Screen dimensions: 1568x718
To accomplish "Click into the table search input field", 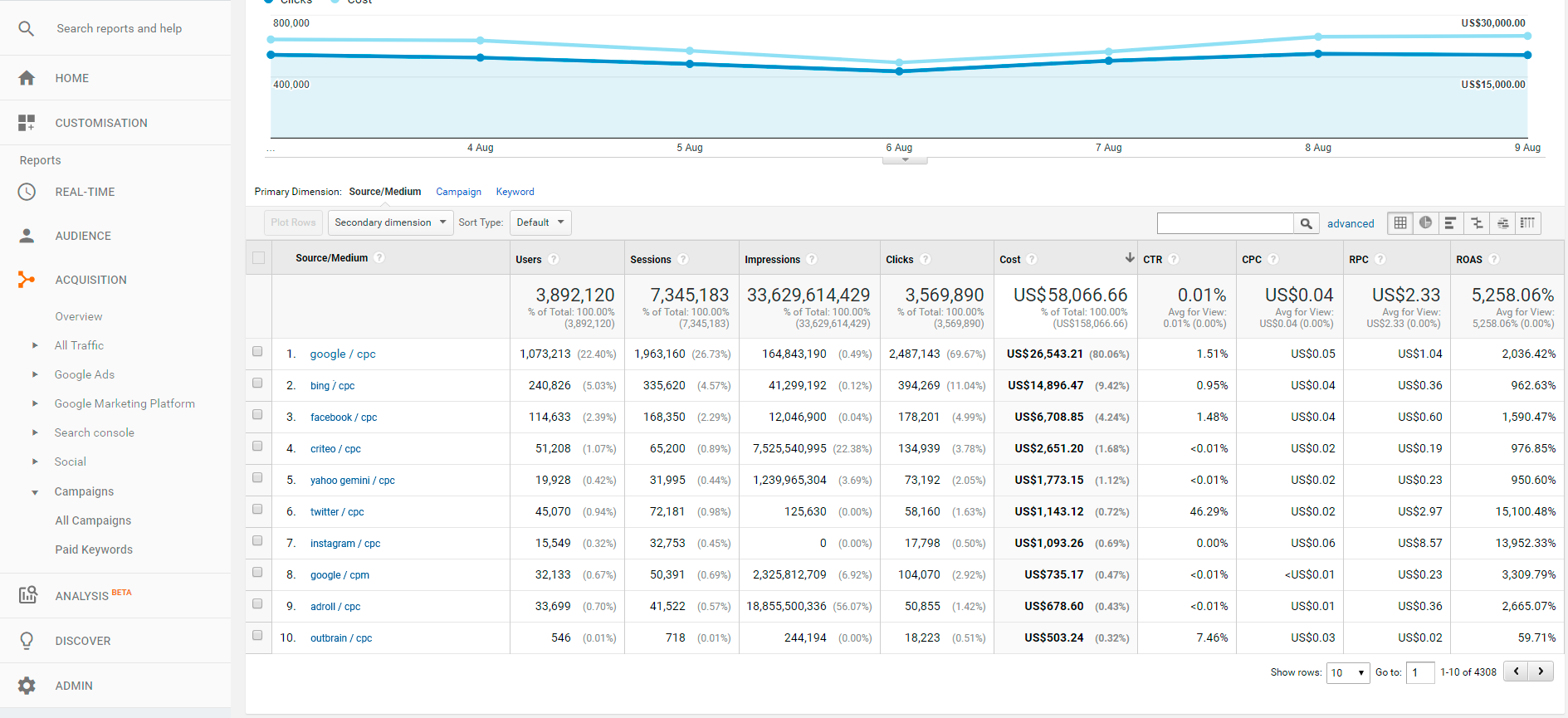I will click(x=1225, y=223).
